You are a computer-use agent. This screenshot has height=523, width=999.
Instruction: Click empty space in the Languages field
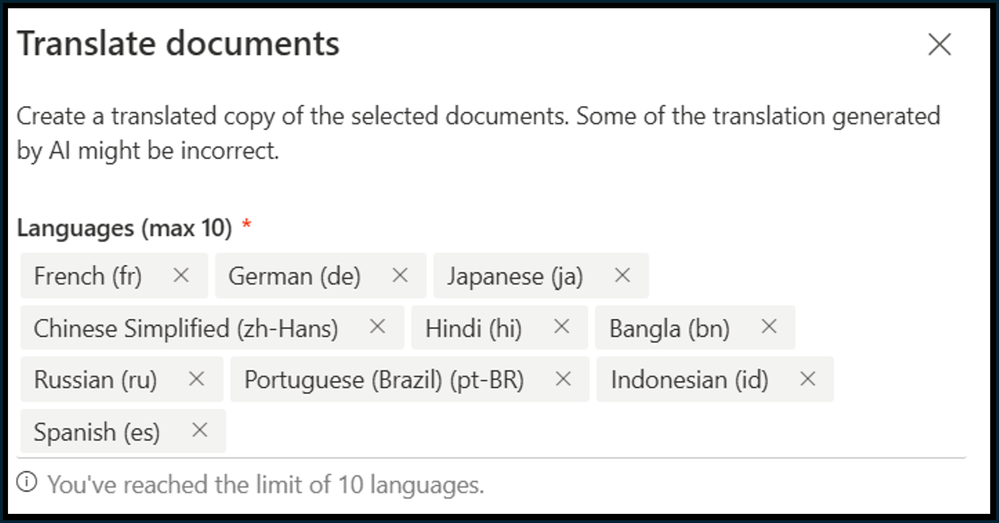600,432
